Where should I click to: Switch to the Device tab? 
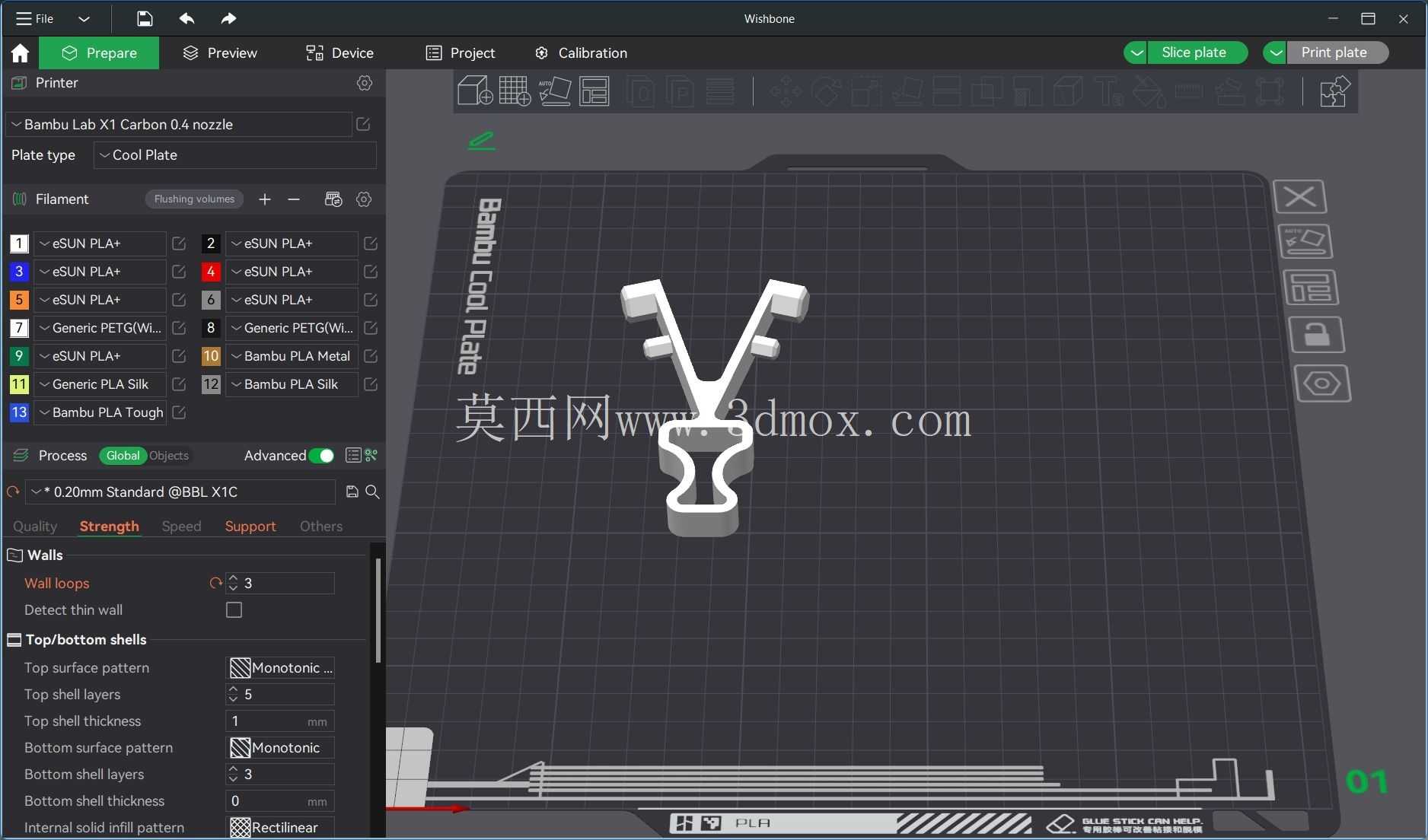339,53
